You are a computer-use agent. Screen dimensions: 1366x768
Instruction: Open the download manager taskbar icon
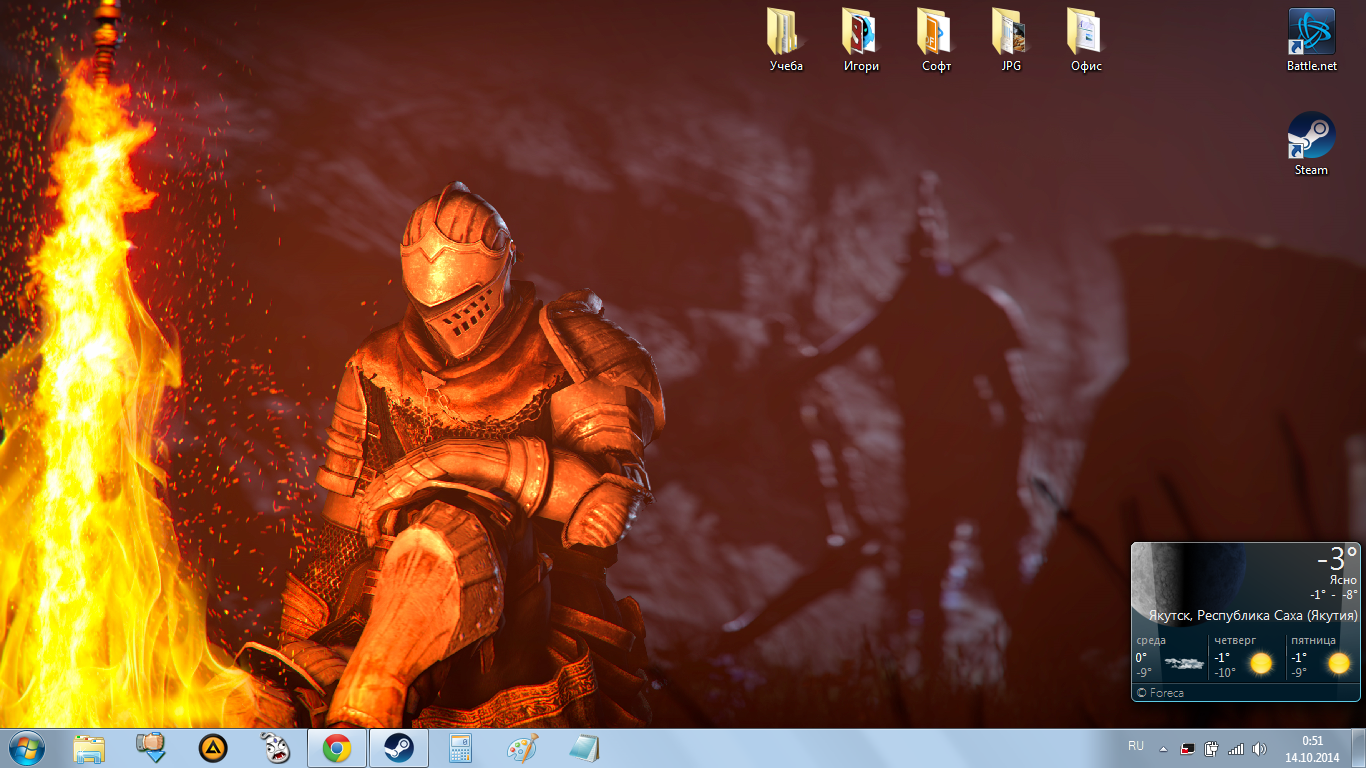point(151,748)
